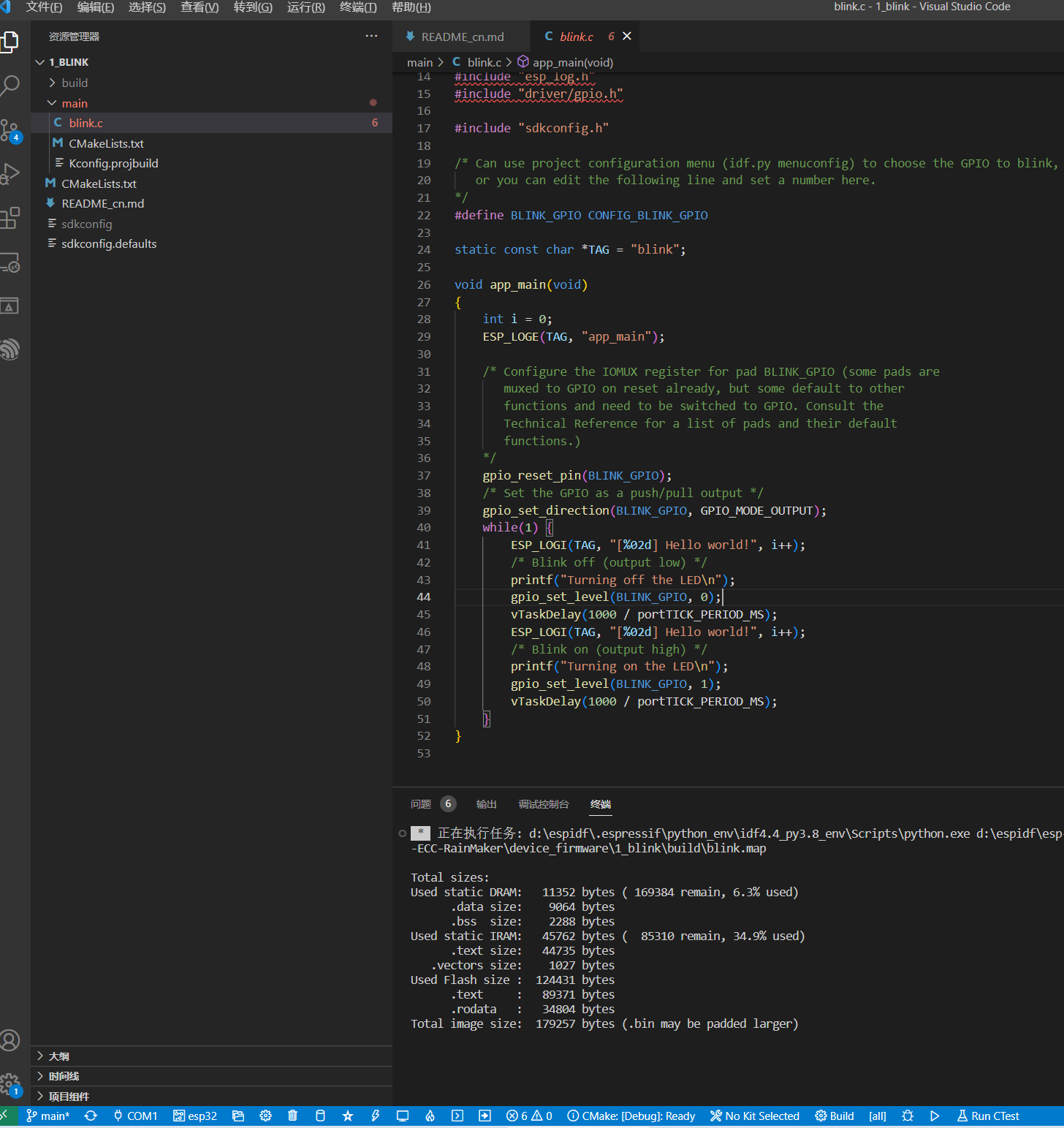This screenshot has height=1128, width=1064.
Task: Click the ESP-IDF build project cylinder icon
Action: 320,1116
